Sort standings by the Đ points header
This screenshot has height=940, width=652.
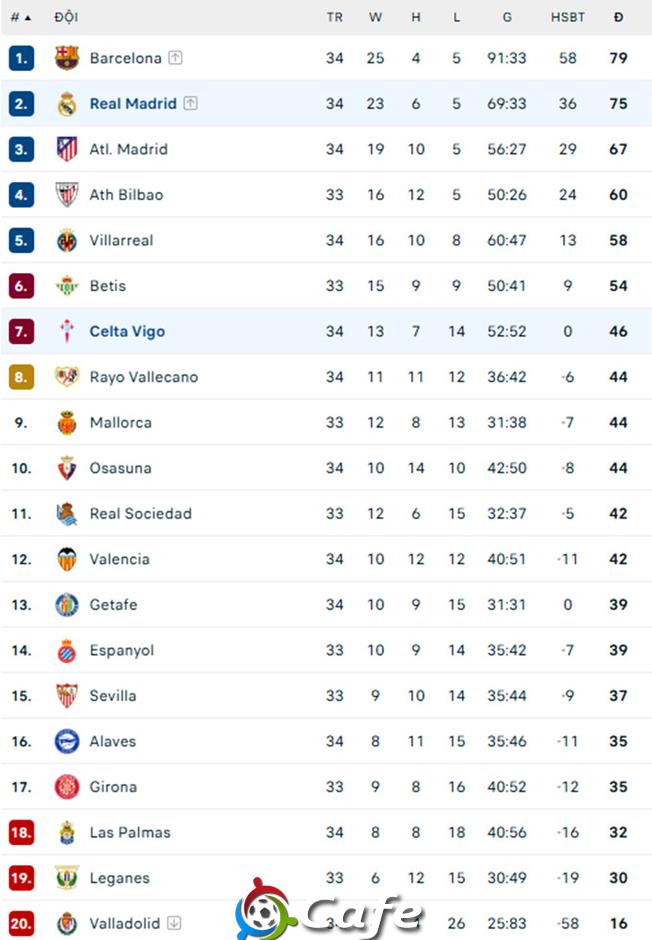pos(618,17)
